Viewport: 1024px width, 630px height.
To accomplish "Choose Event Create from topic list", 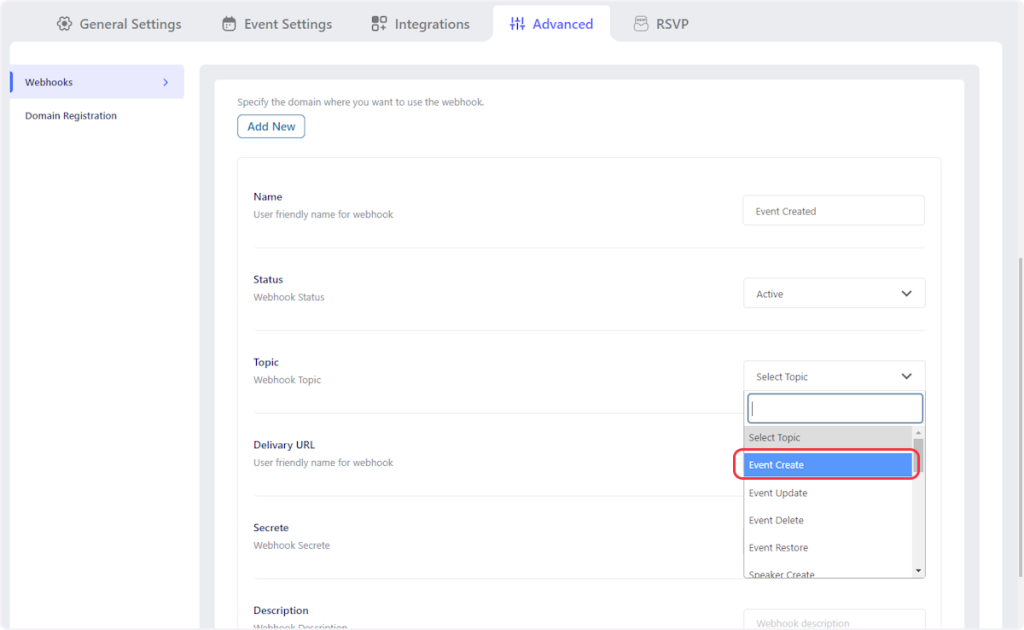I will pos(827,465).
